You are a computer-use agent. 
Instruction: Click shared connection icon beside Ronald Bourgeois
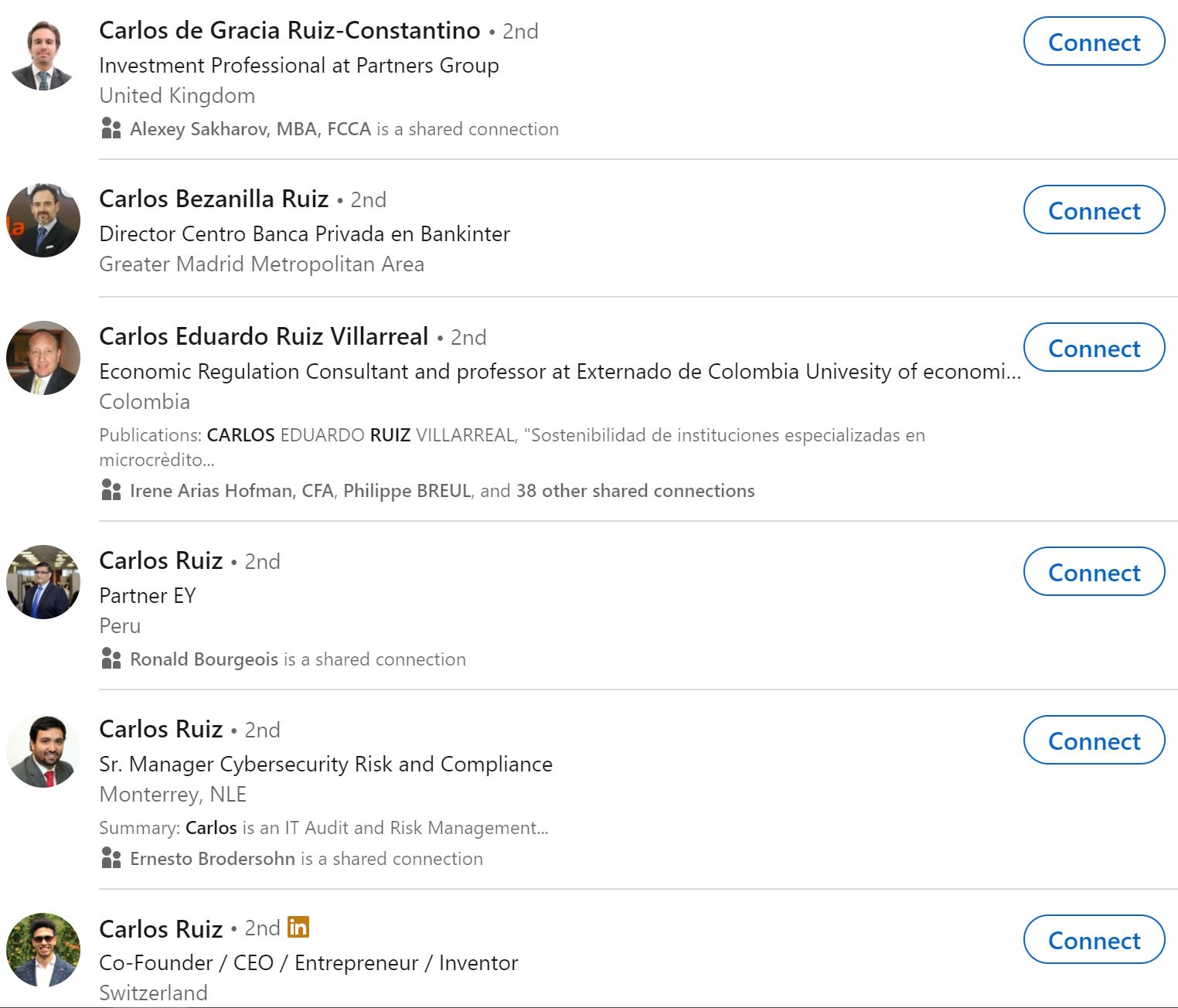[111, 659]
